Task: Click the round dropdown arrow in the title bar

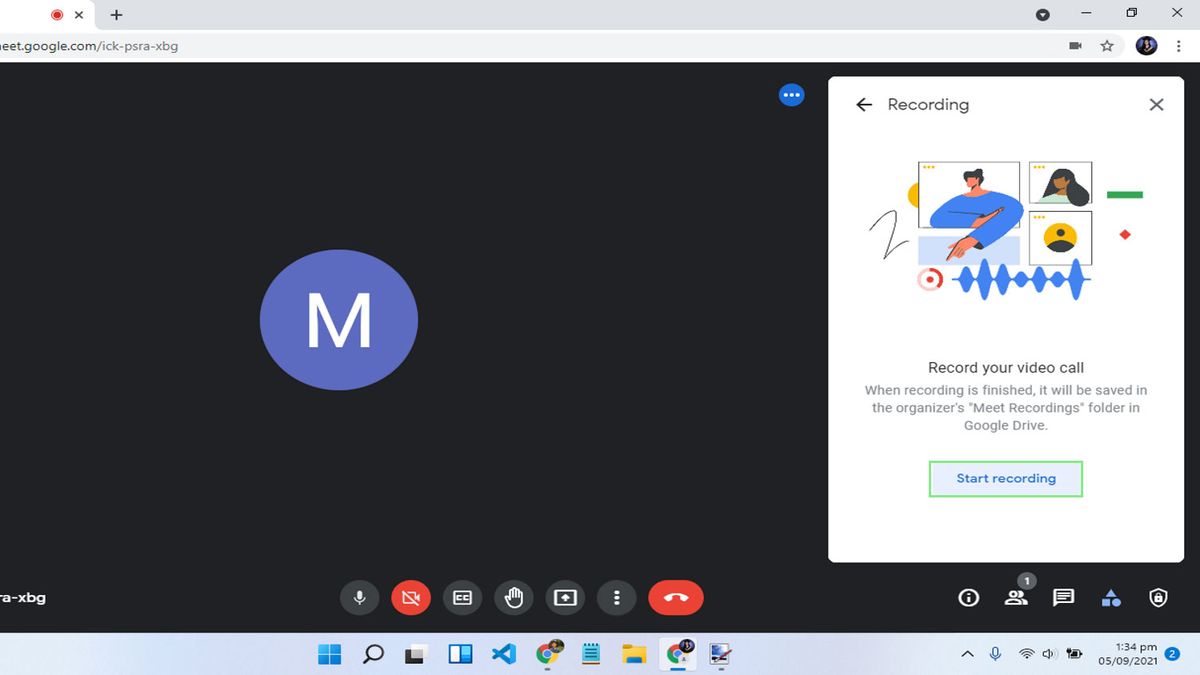Action: tap(1043, 14)
